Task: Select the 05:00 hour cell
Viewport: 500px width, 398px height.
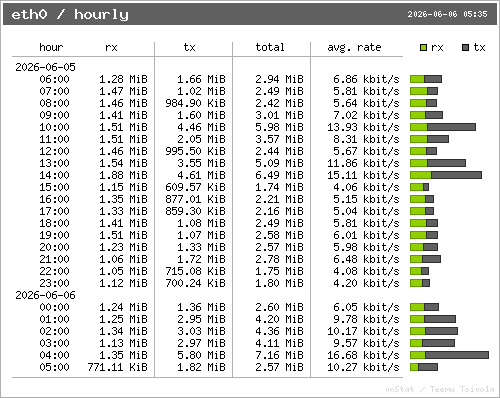Action: [x=54, y=367]
